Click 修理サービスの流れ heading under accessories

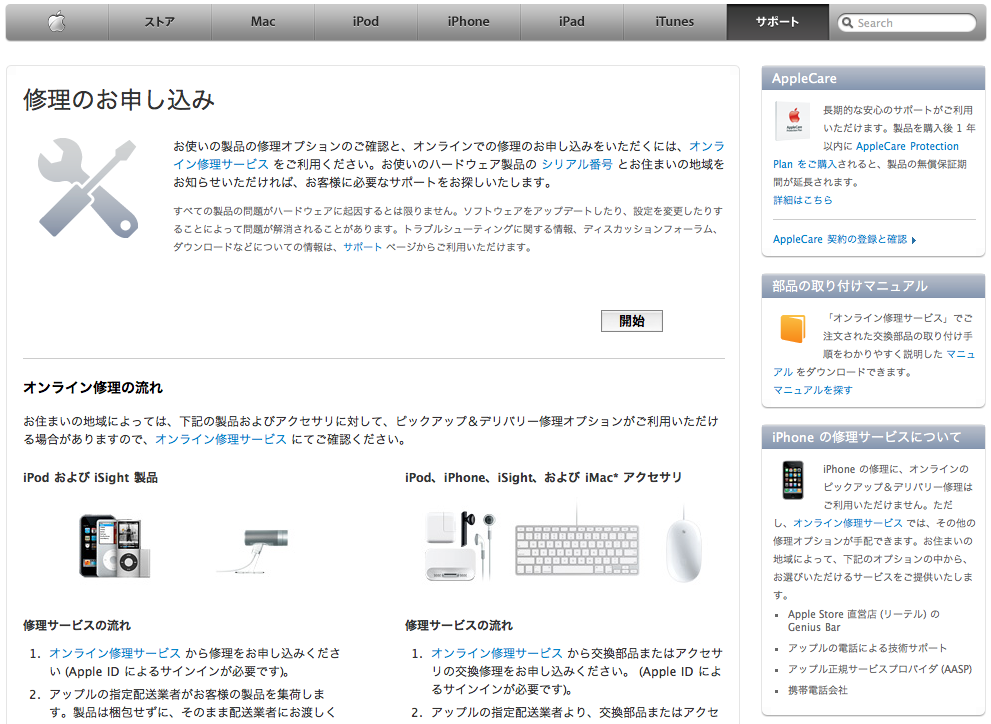[x=459, y=625]
